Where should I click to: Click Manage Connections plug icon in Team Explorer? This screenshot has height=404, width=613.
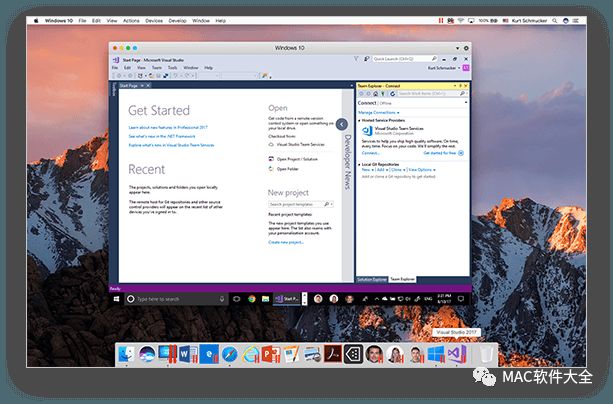click(x=383, y=93)
